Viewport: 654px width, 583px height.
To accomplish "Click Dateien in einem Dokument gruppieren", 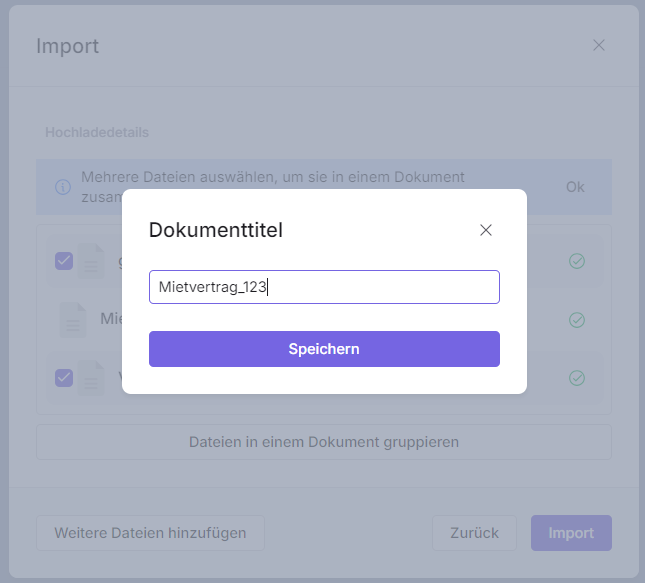I will click(x=324, y=441).
